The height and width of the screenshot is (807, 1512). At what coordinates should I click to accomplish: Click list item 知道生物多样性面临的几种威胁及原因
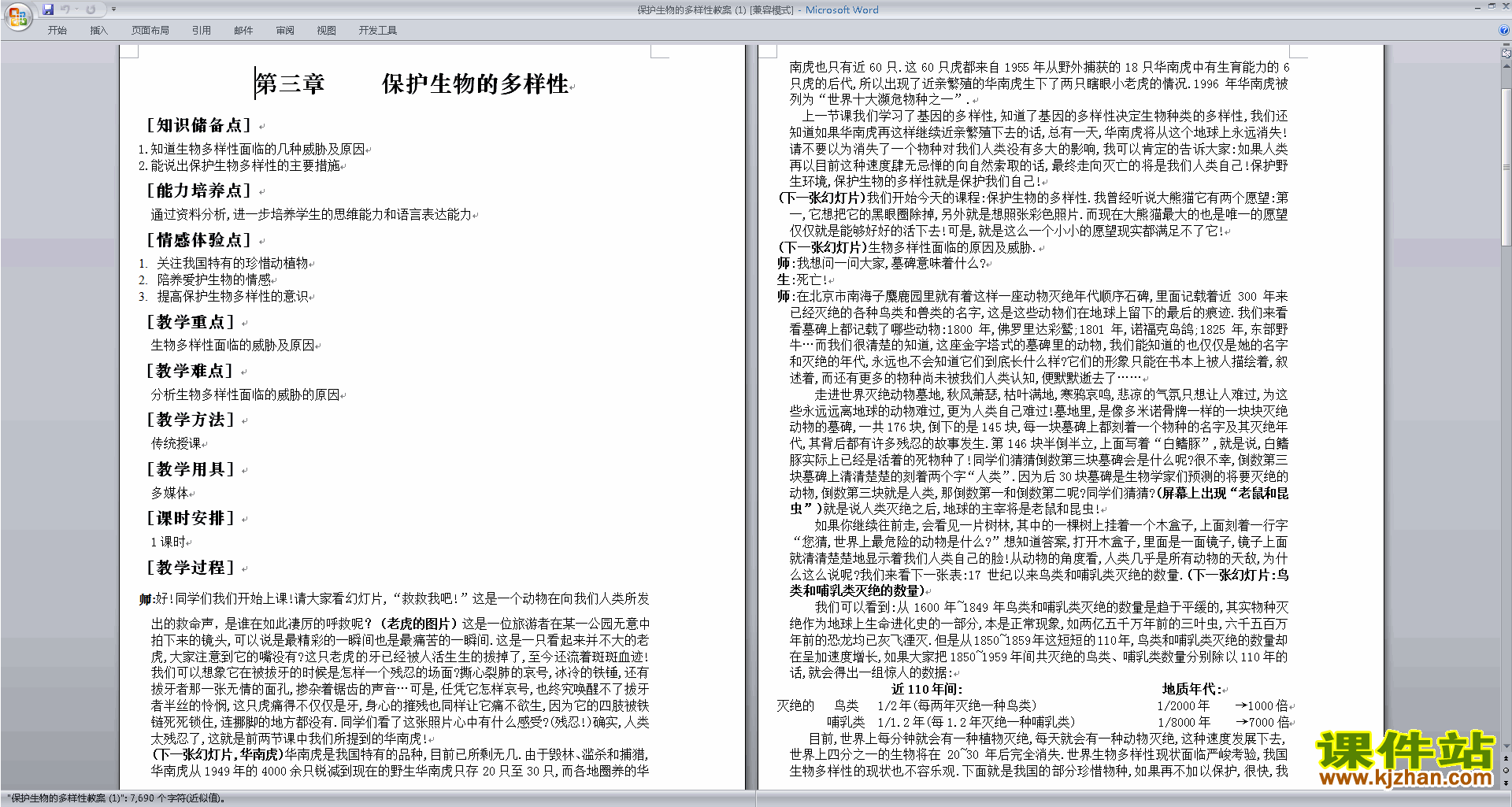pyautogui.click(x=258, y=149)
